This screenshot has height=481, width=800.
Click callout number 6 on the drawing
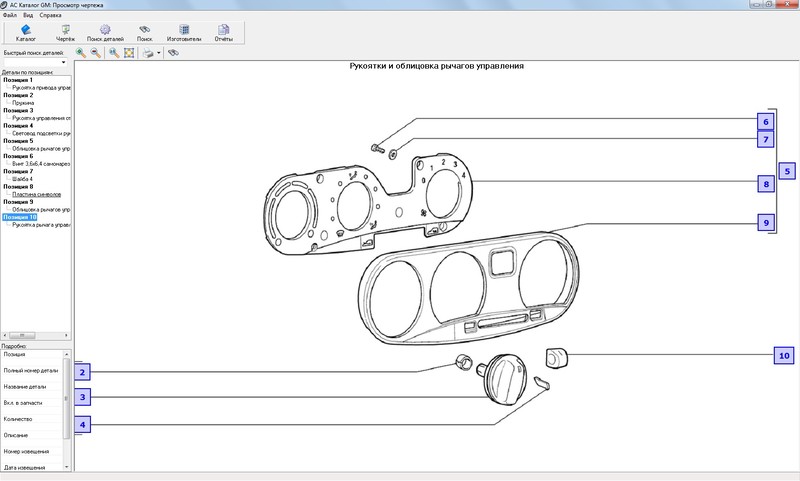pyautogui.click(x=765, y=122)
